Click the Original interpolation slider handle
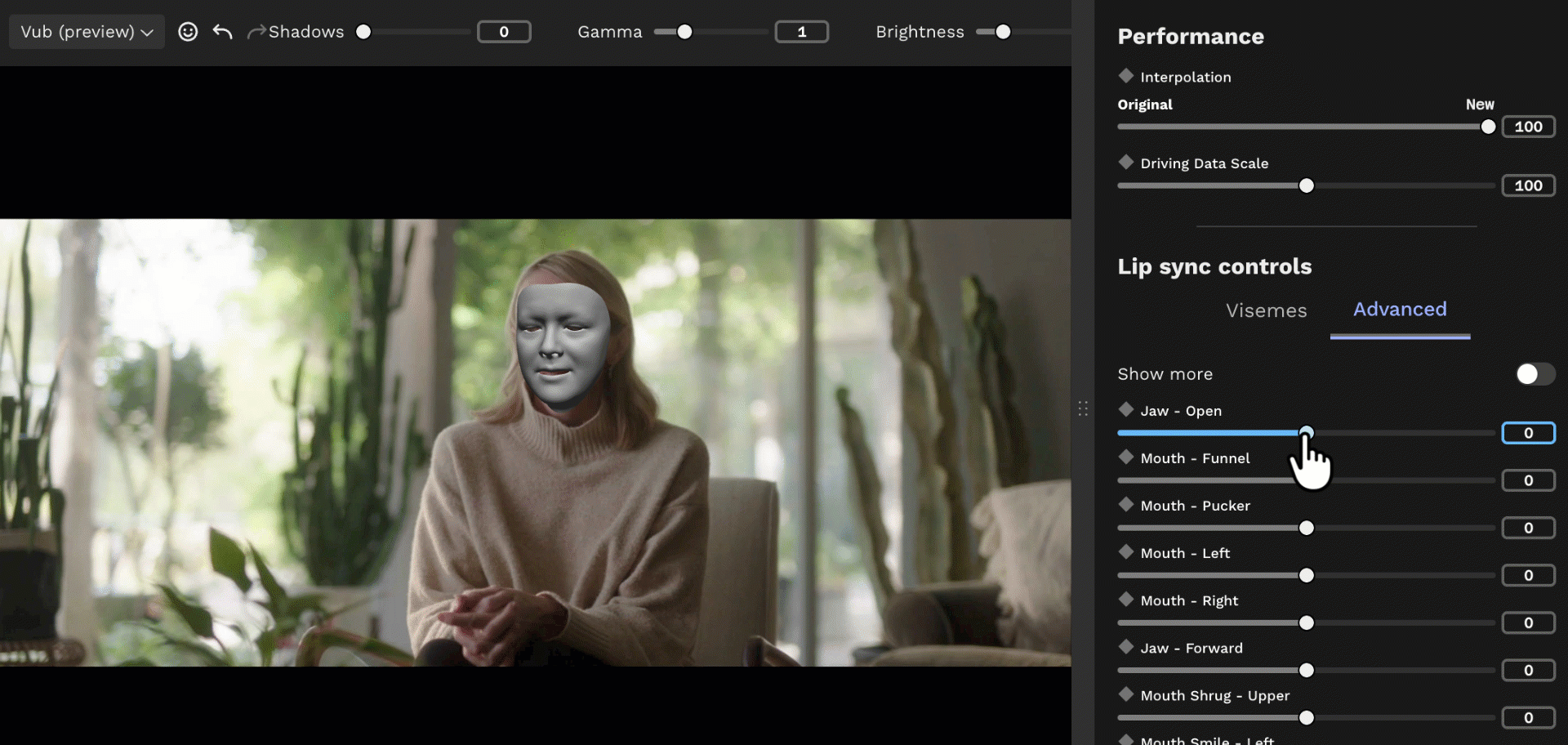 (1488, 127)
